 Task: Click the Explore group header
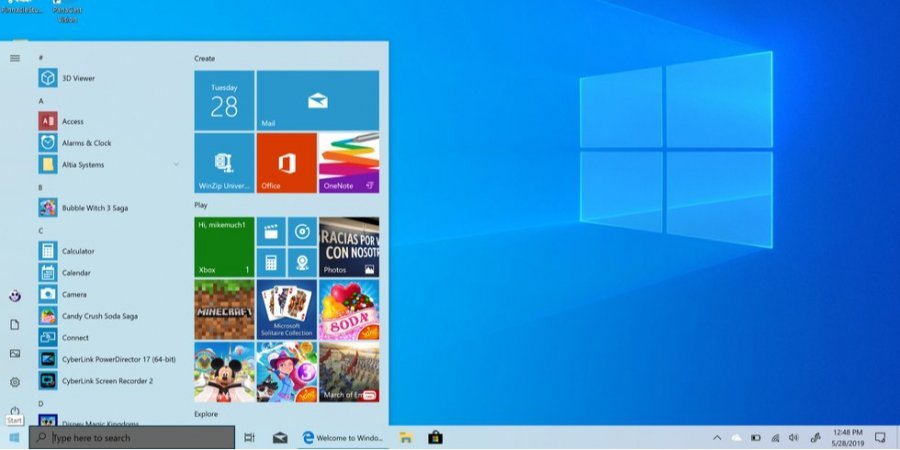(205, 414)
